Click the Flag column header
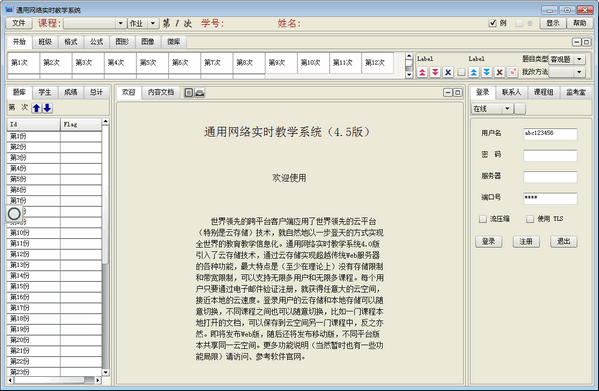The image size is (599, 391). click(81, 124)
